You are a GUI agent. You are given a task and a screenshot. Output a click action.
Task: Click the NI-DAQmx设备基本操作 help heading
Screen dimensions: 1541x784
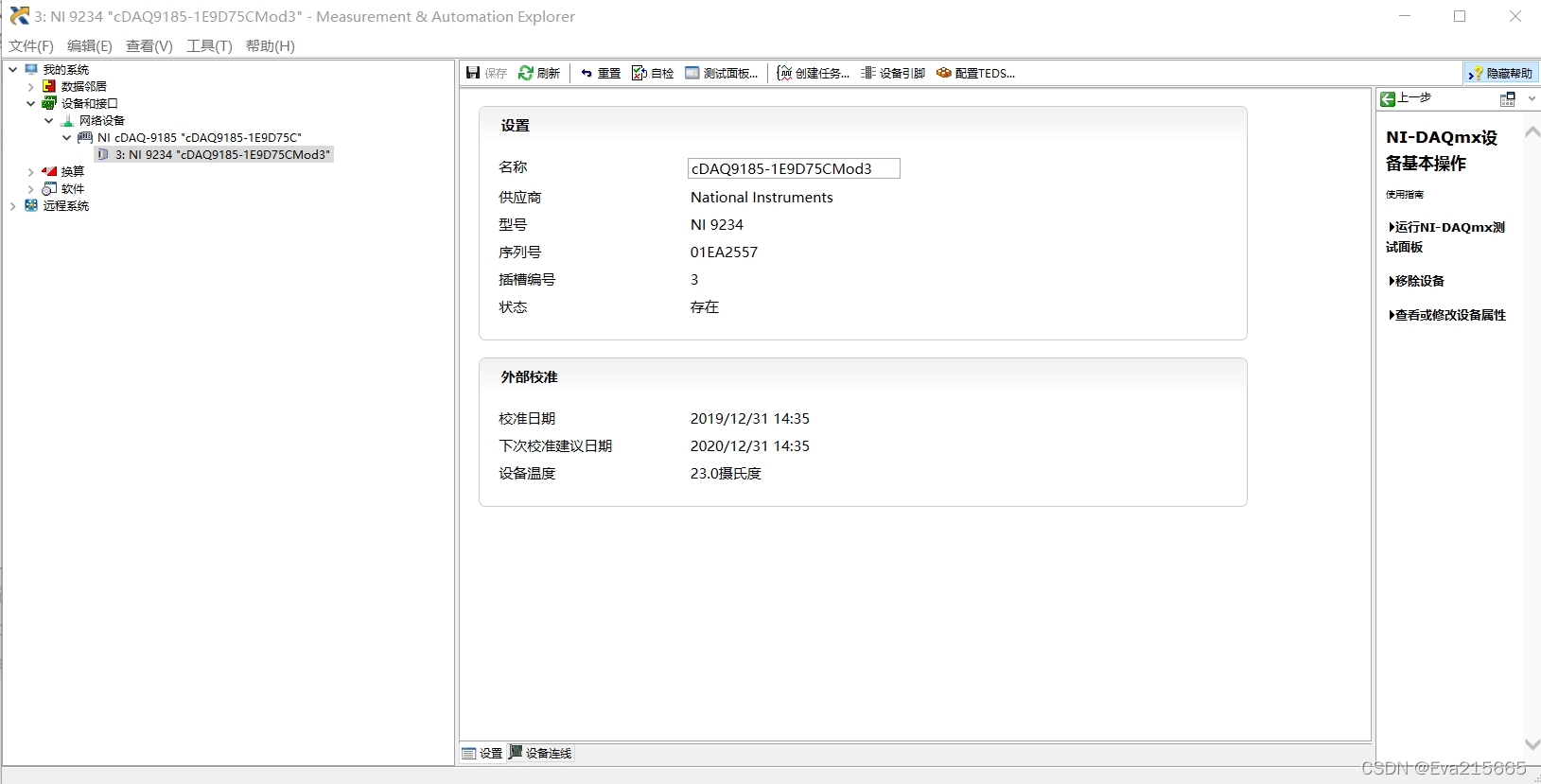click(1442, 150)
